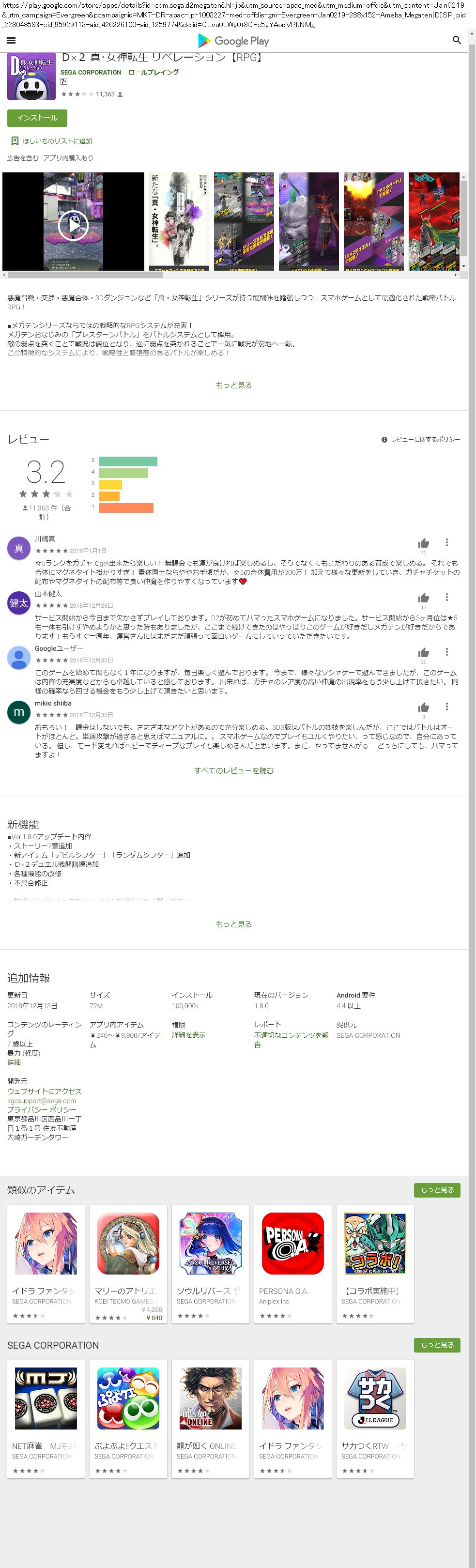476x1568 pixels.
Task: Click 山本健太's reviewer avatar
Action: (19, 602)
